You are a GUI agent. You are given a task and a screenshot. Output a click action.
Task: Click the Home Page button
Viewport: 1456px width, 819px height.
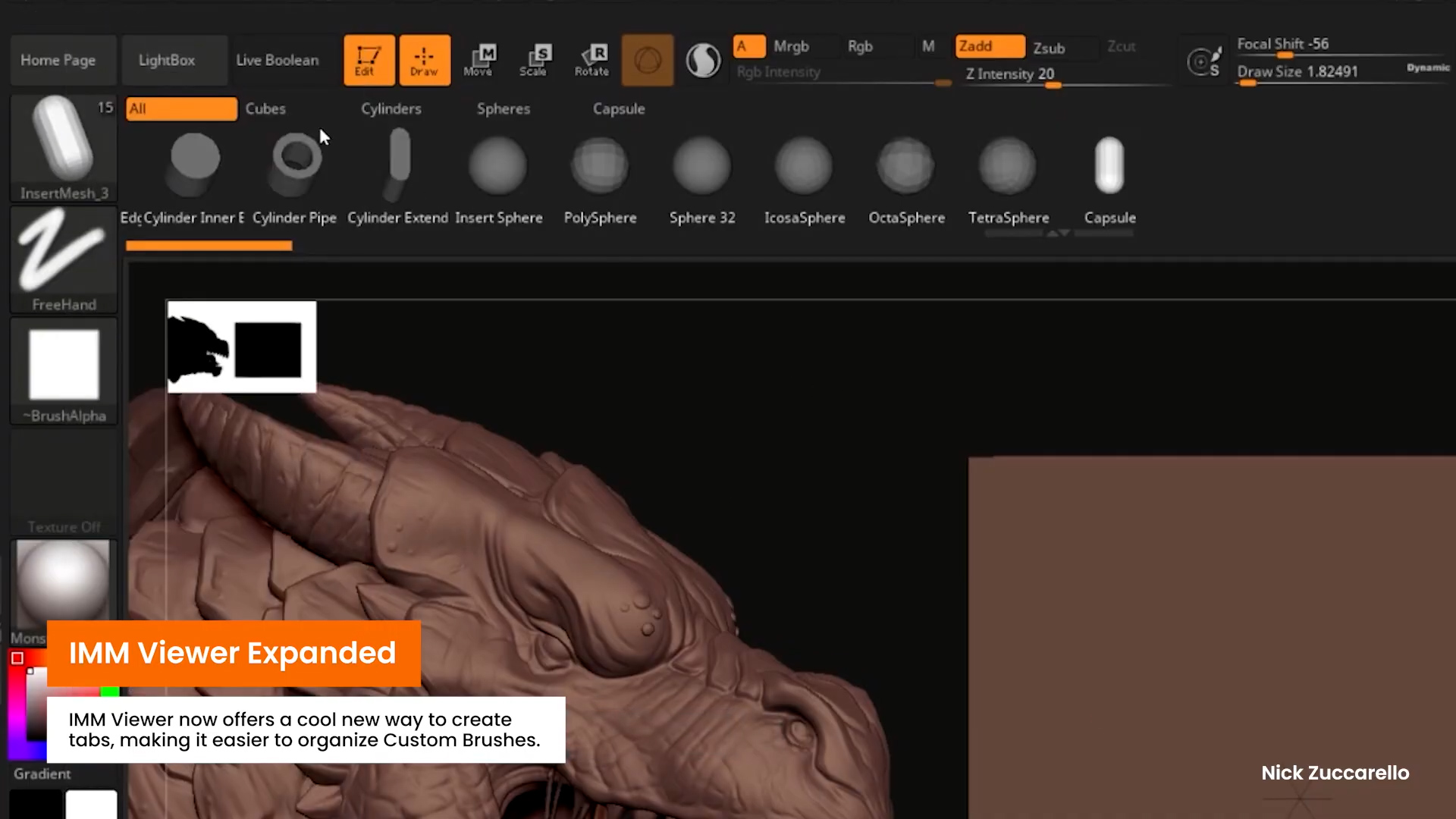pyautogui.click(x=58, y=60)
